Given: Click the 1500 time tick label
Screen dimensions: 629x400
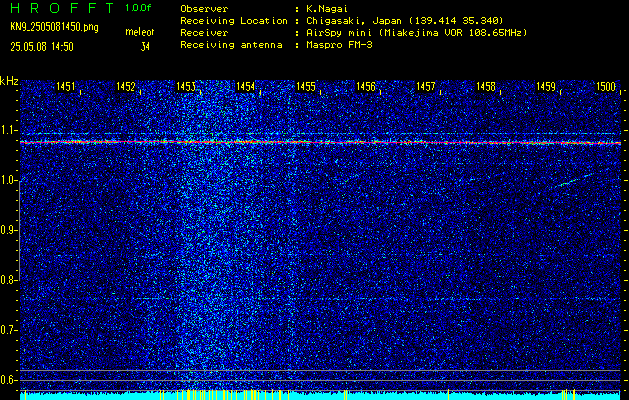Looking at the screenshot, I should pos(606,86).
